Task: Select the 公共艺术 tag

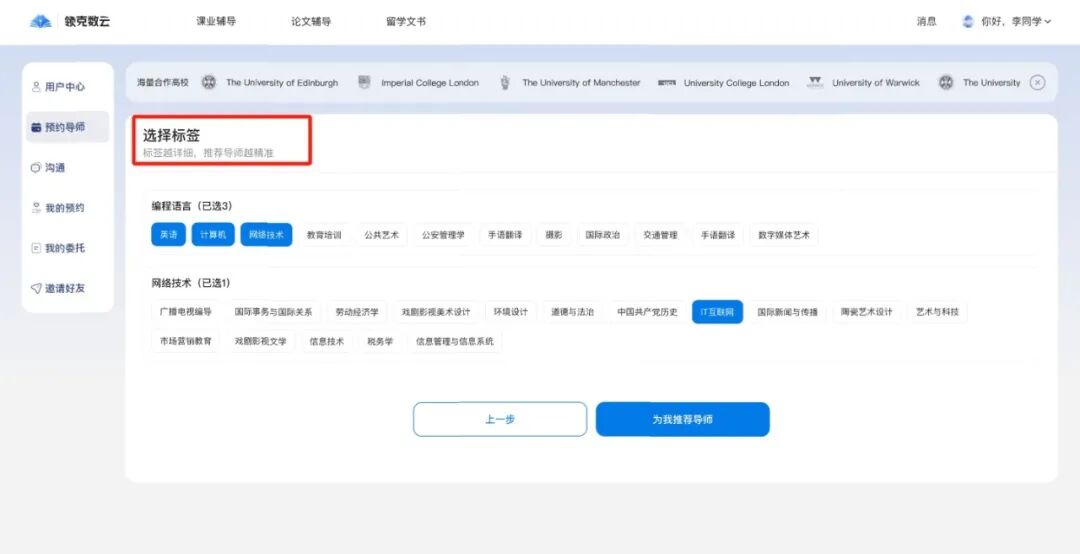Action: tap(382, 235)
